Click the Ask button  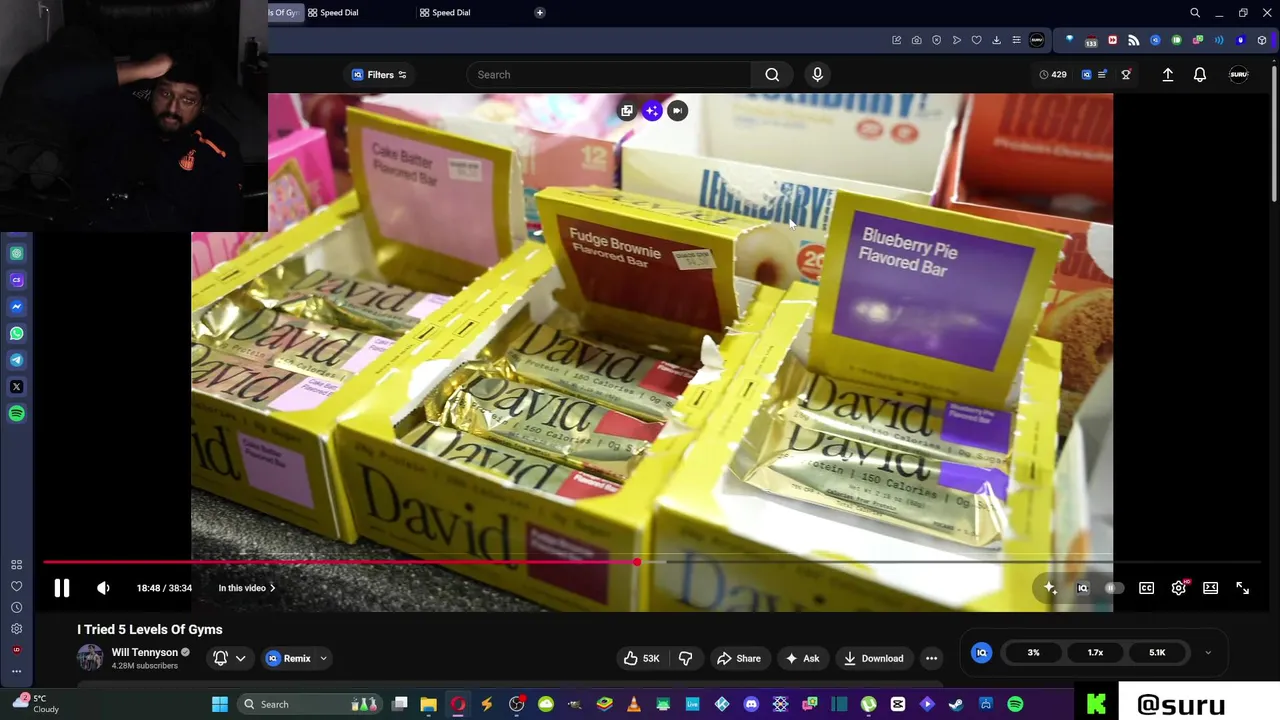point(803,658)
